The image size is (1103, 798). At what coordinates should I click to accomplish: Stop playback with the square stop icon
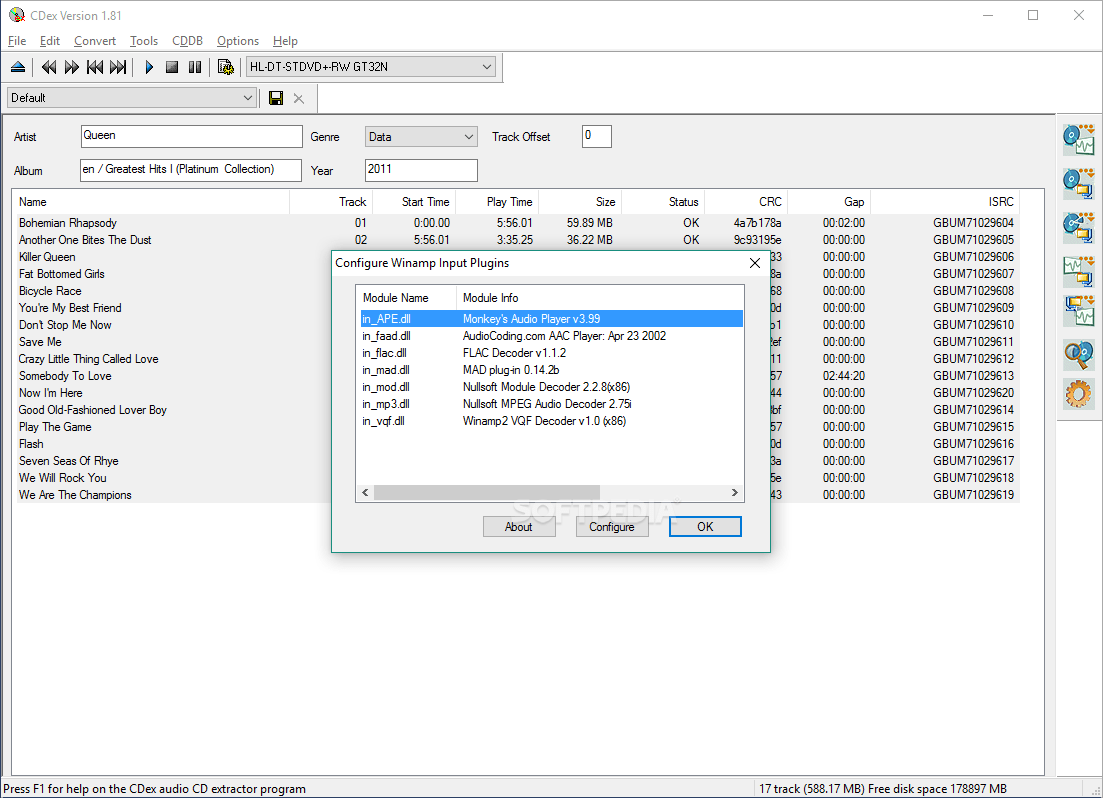click(x=172, y=67)
